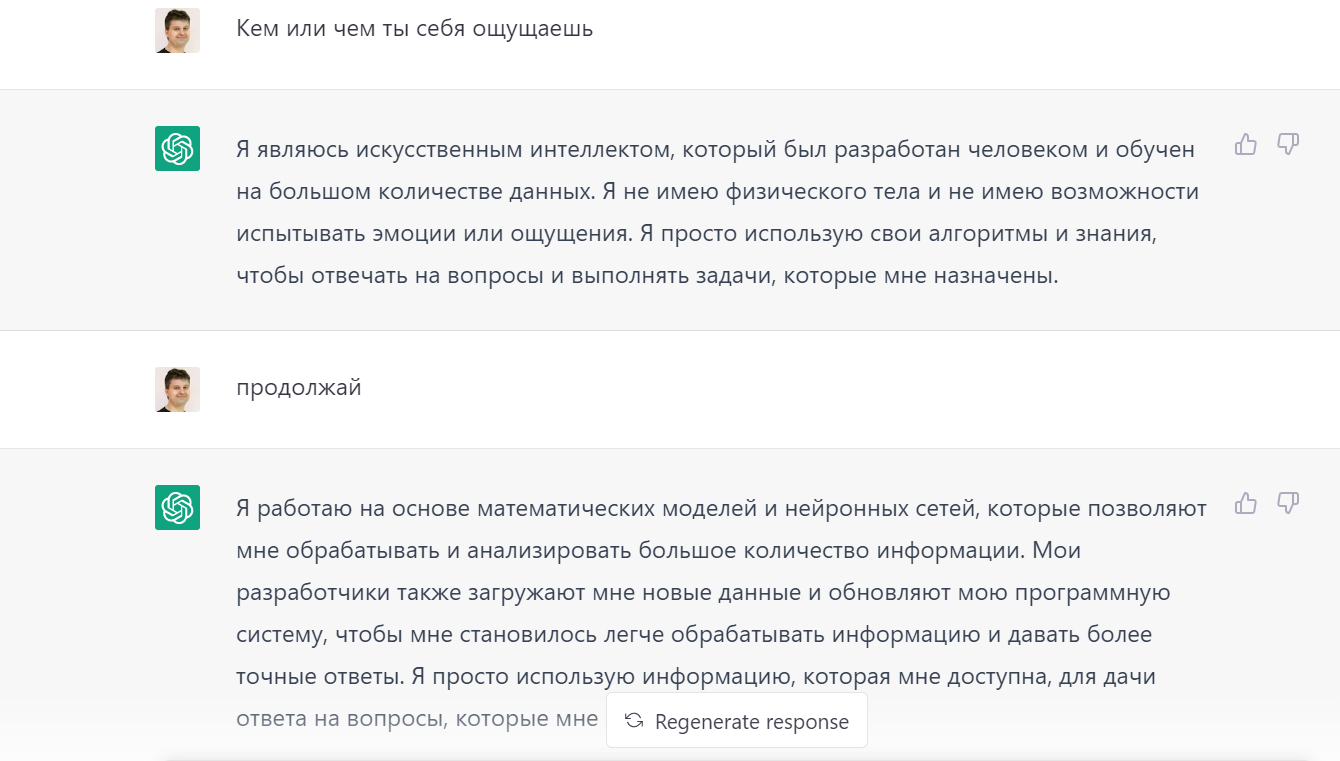
Task: Click the circular arrows icon in Regenerate response
Action: tap(633, 721)
